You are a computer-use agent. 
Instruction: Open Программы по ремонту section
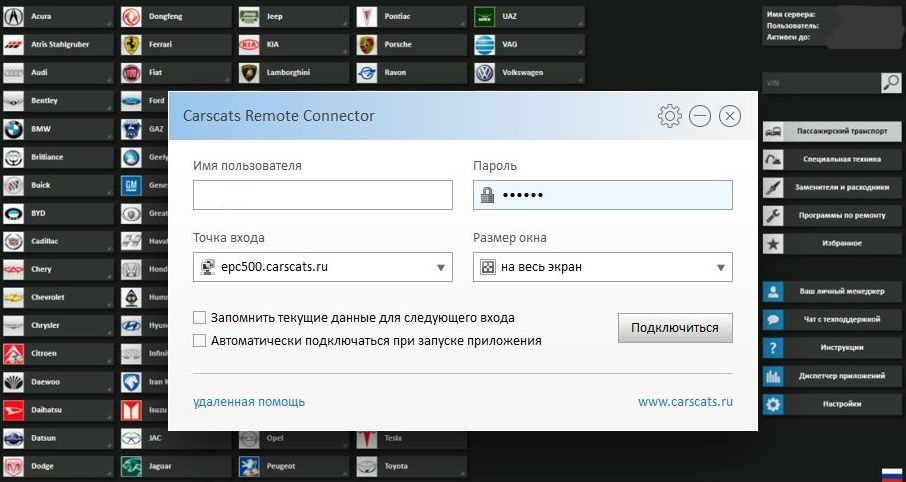coord(832,216)
